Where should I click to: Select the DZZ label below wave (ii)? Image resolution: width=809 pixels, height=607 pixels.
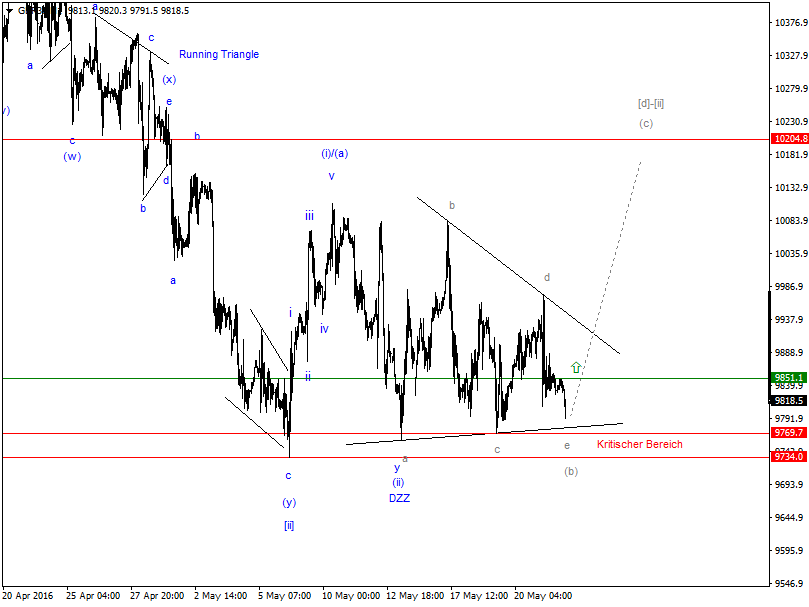(x=398, y=499)
